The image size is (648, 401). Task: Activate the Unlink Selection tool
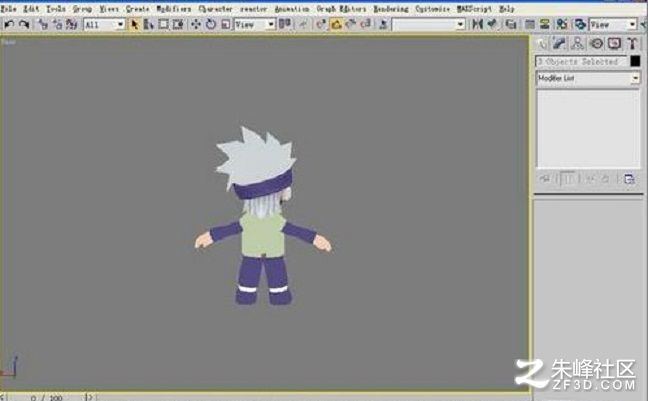[57, 24]
